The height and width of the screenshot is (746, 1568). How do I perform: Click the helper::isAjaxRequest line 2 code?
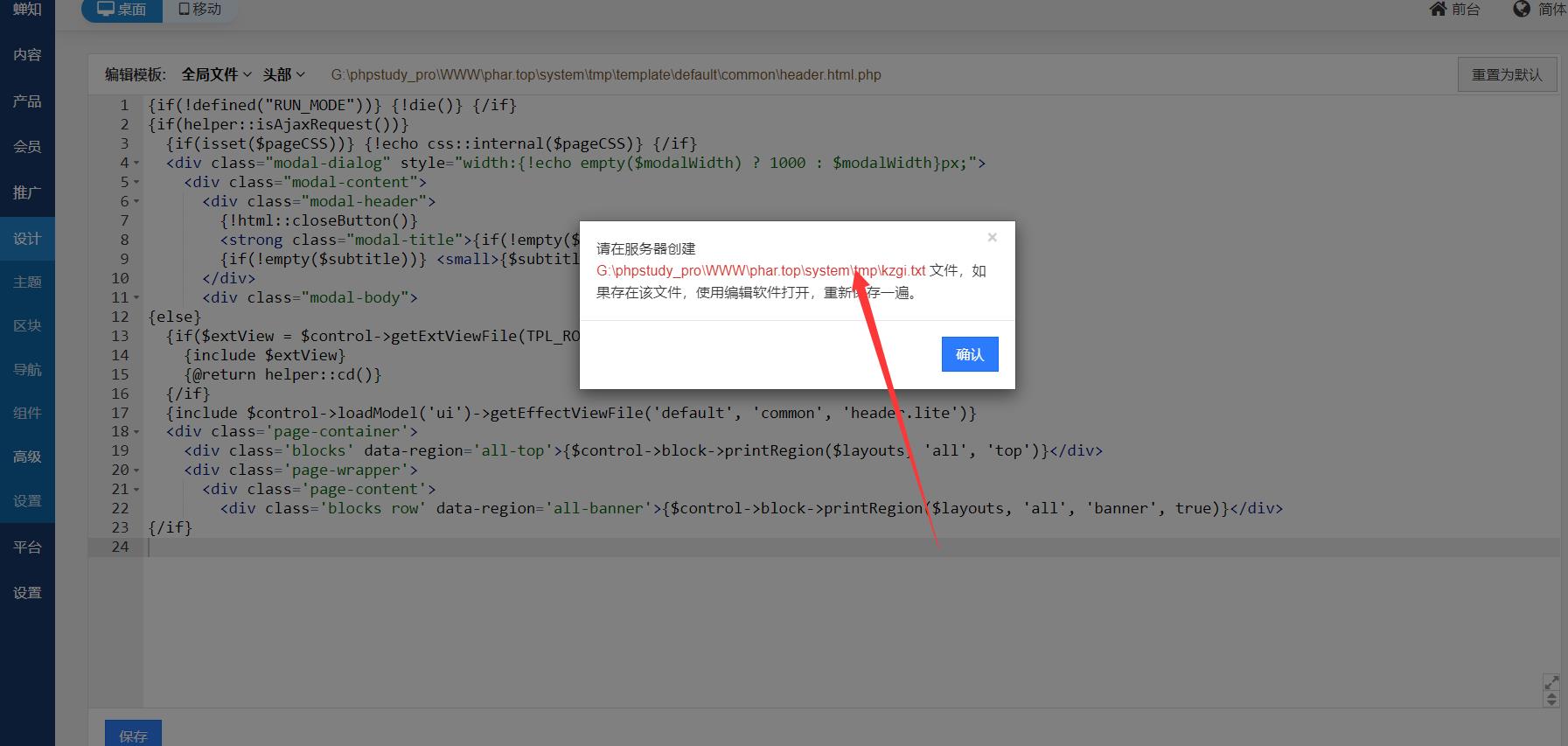click(x=278, y=124)
